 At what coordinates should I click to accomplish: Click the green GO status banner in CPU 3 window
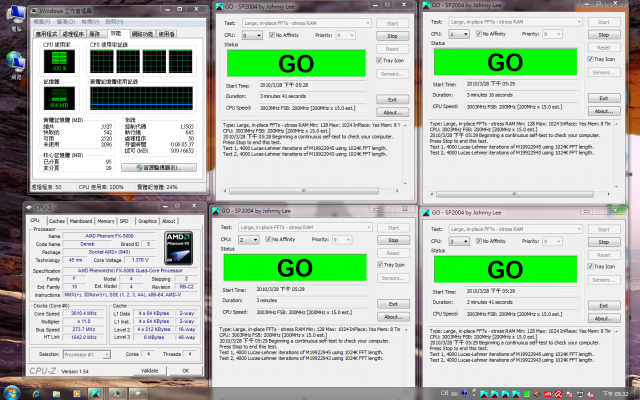point(505,269)
